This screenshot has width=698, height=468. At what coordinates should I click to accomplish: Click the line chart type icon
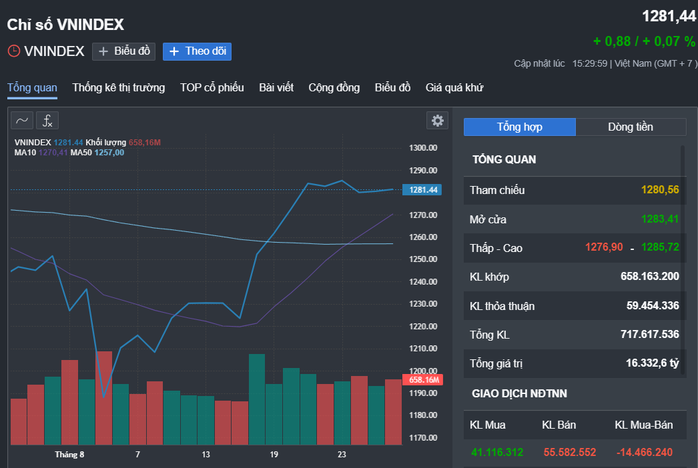tap(22, 121)
